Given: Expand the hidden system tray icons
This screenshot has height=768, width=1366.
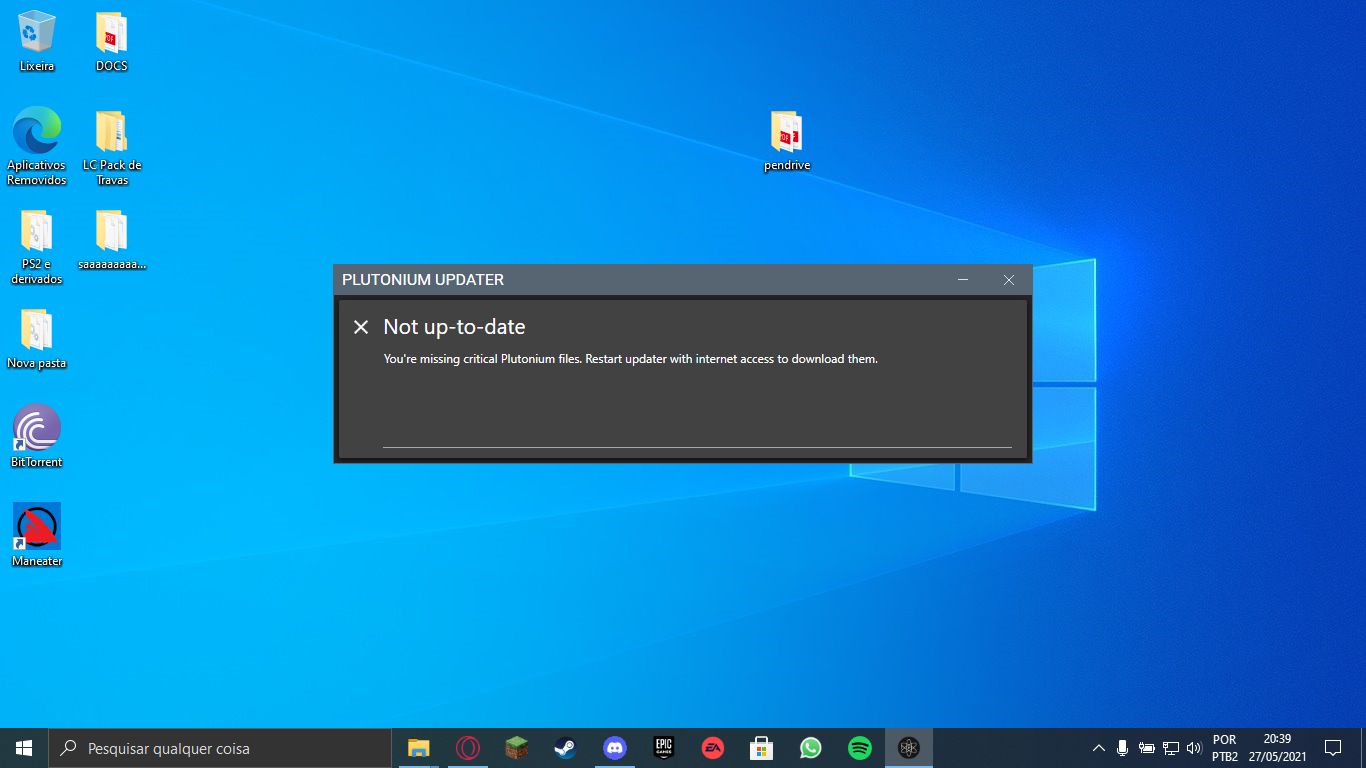Looking at the screenshot, I should click(1099, 748).
